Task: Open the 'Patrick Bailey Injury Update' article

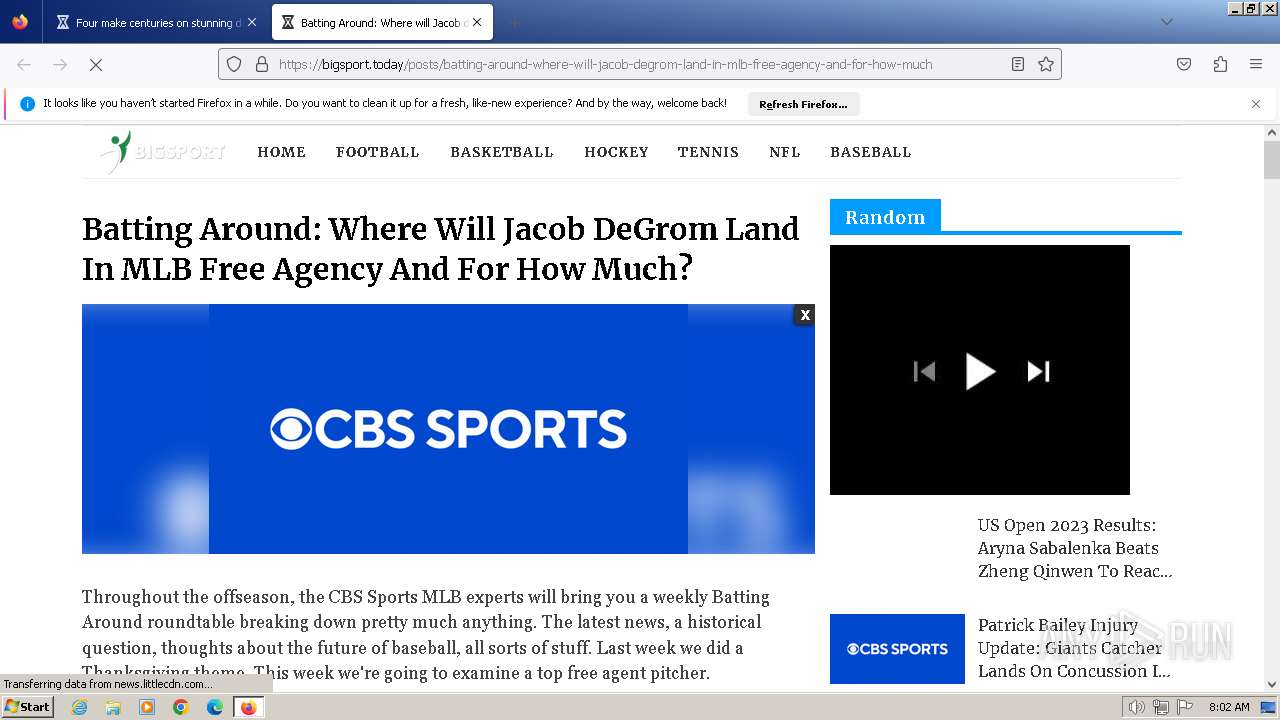Action: pos(1075,648)
